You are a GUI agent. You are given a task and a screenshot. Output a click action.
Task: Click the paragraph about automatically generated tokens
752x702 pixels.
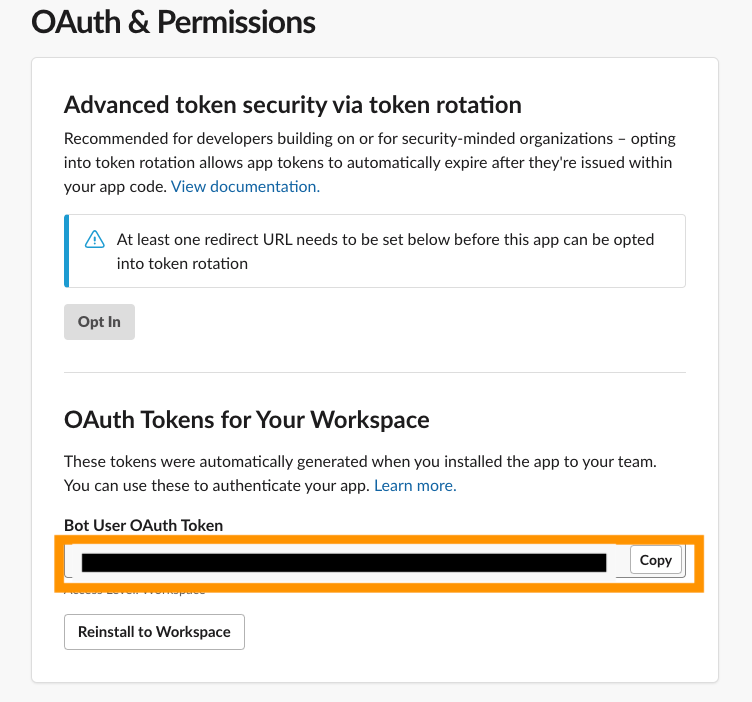click(x=360, y=474)
